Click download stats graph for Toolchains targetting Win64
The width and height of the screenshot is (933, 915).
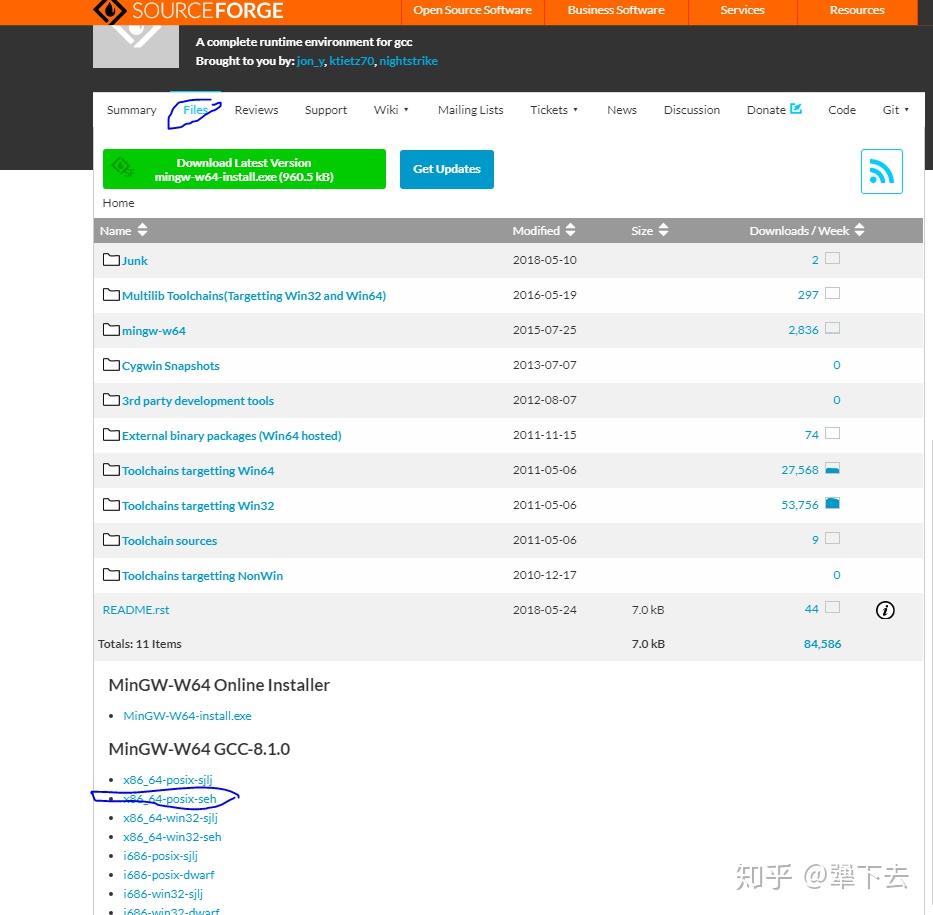pos(832,468)
